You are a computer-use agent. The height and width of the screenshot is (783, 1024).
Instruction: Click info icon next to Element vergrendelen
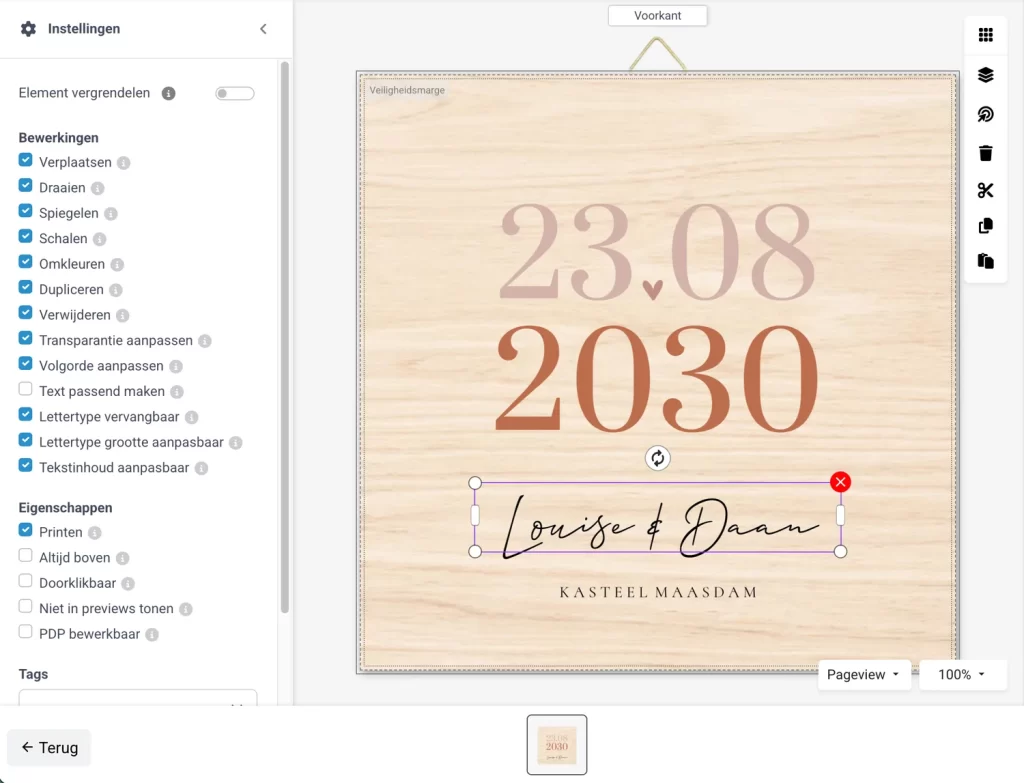tap(169, 93)
